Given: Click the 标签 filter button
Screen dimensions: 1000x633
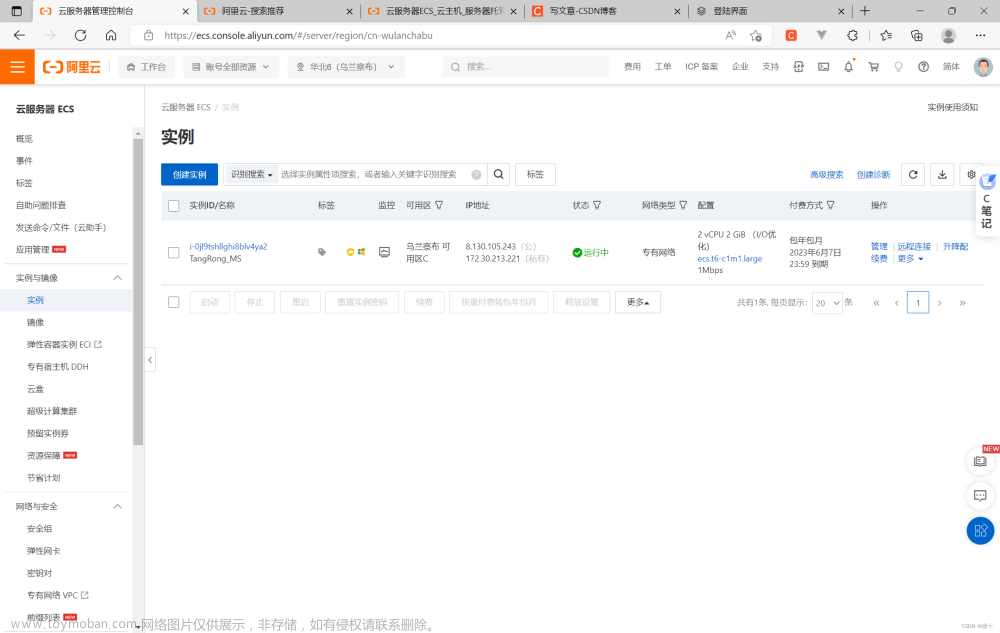Looking at the screenshot, I should tap(535, 175).
